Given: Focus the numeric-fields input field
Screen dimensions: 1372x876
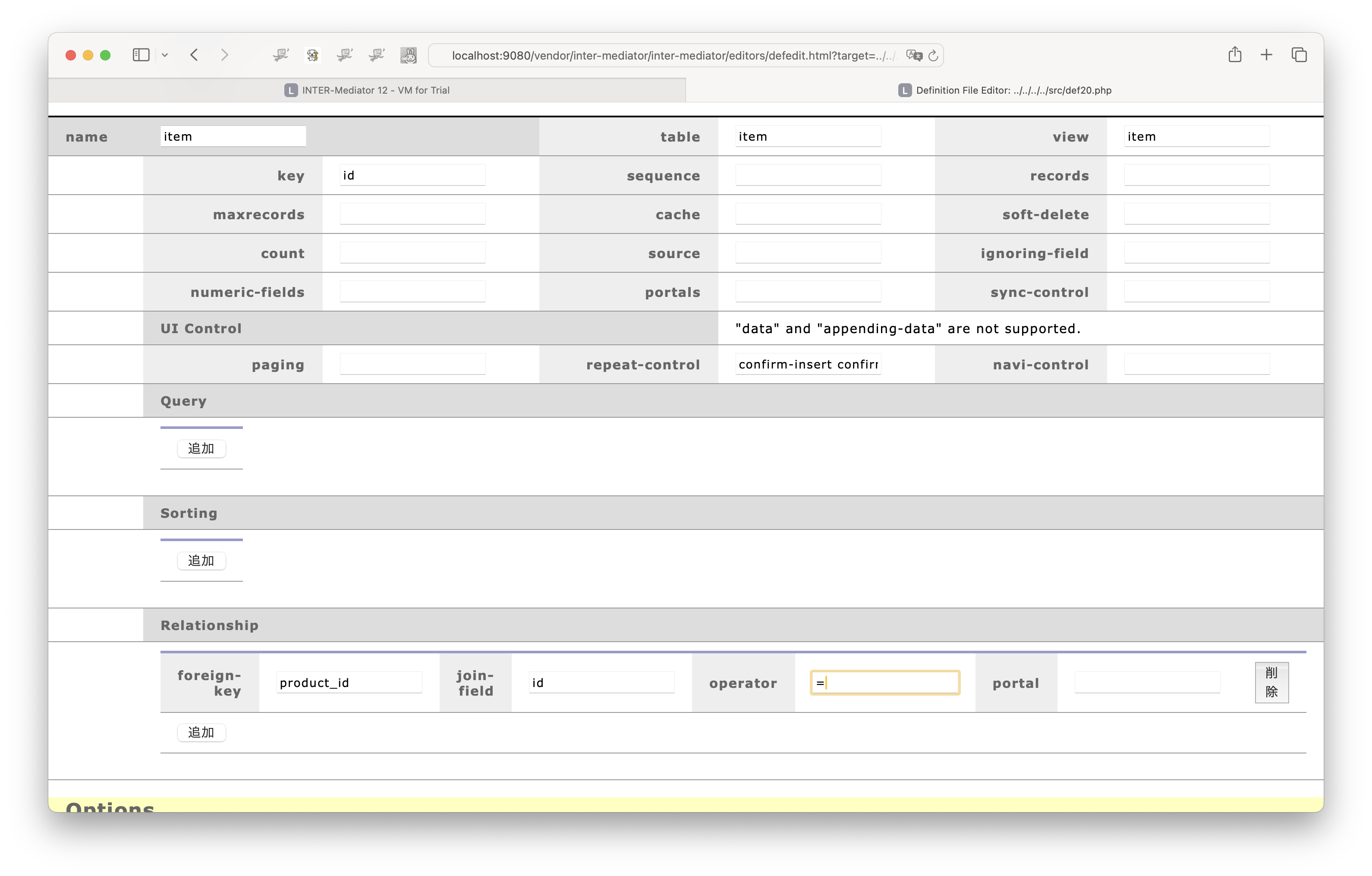Looking at the screenshot, I should point(412,291).
